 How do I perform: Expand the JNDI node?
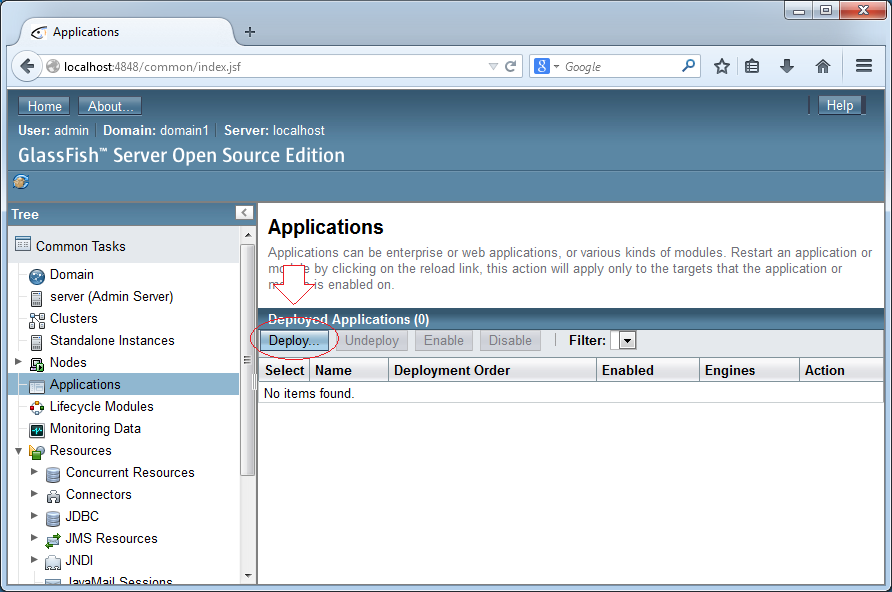34,560
